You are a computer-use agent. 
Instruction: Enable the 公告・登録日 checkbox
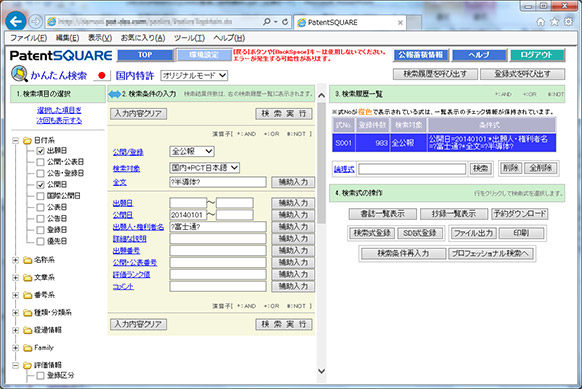click(40, 173)
